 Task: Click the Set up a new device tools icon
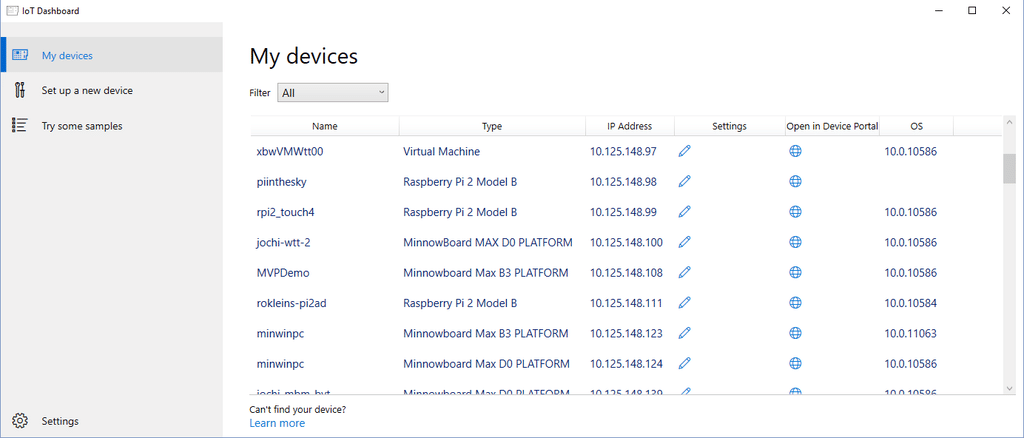[x=20, y=90]
